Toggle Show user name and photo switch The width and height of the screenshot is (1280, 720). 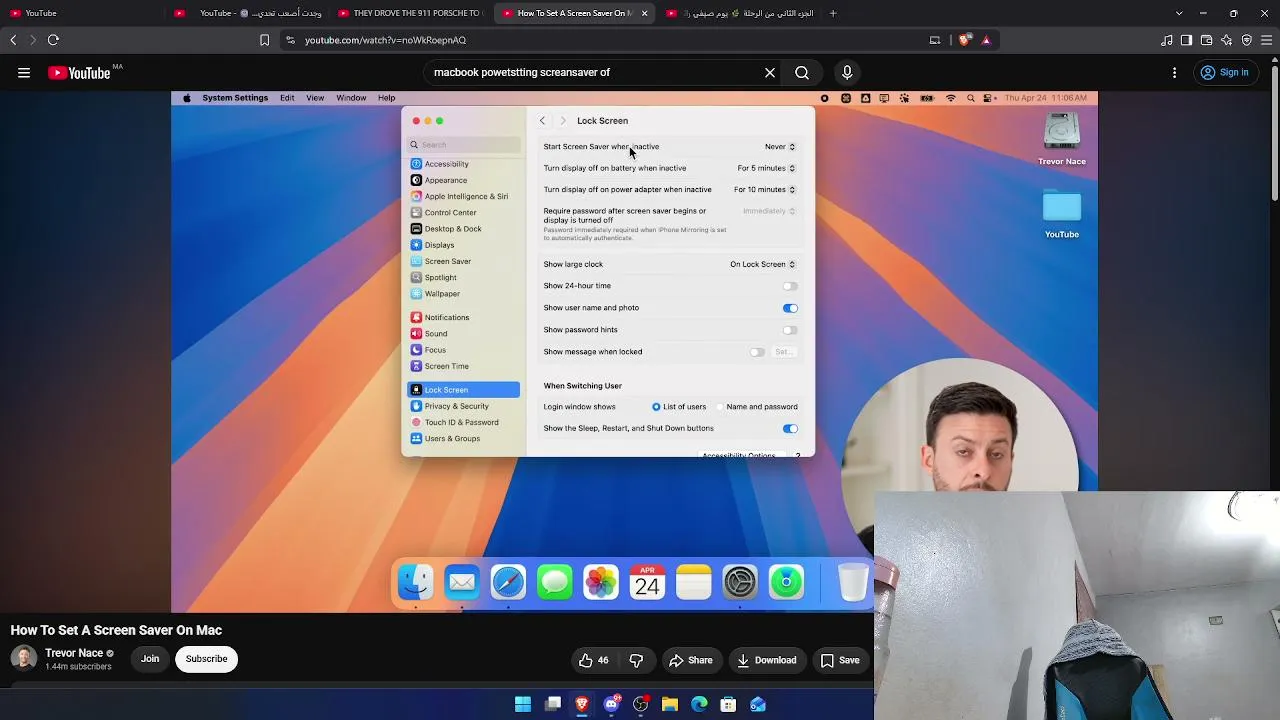tap(790, 308)
